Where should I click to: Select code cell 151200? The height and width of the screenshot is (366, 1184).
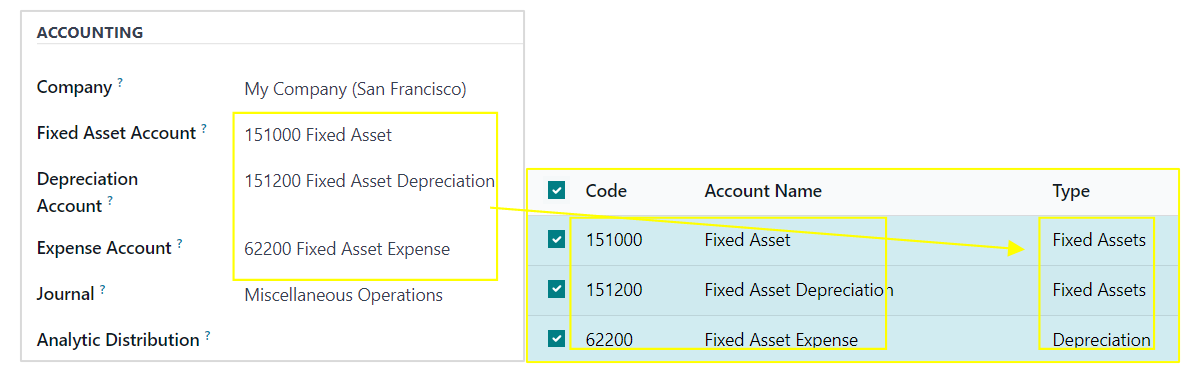pos(614,290)
